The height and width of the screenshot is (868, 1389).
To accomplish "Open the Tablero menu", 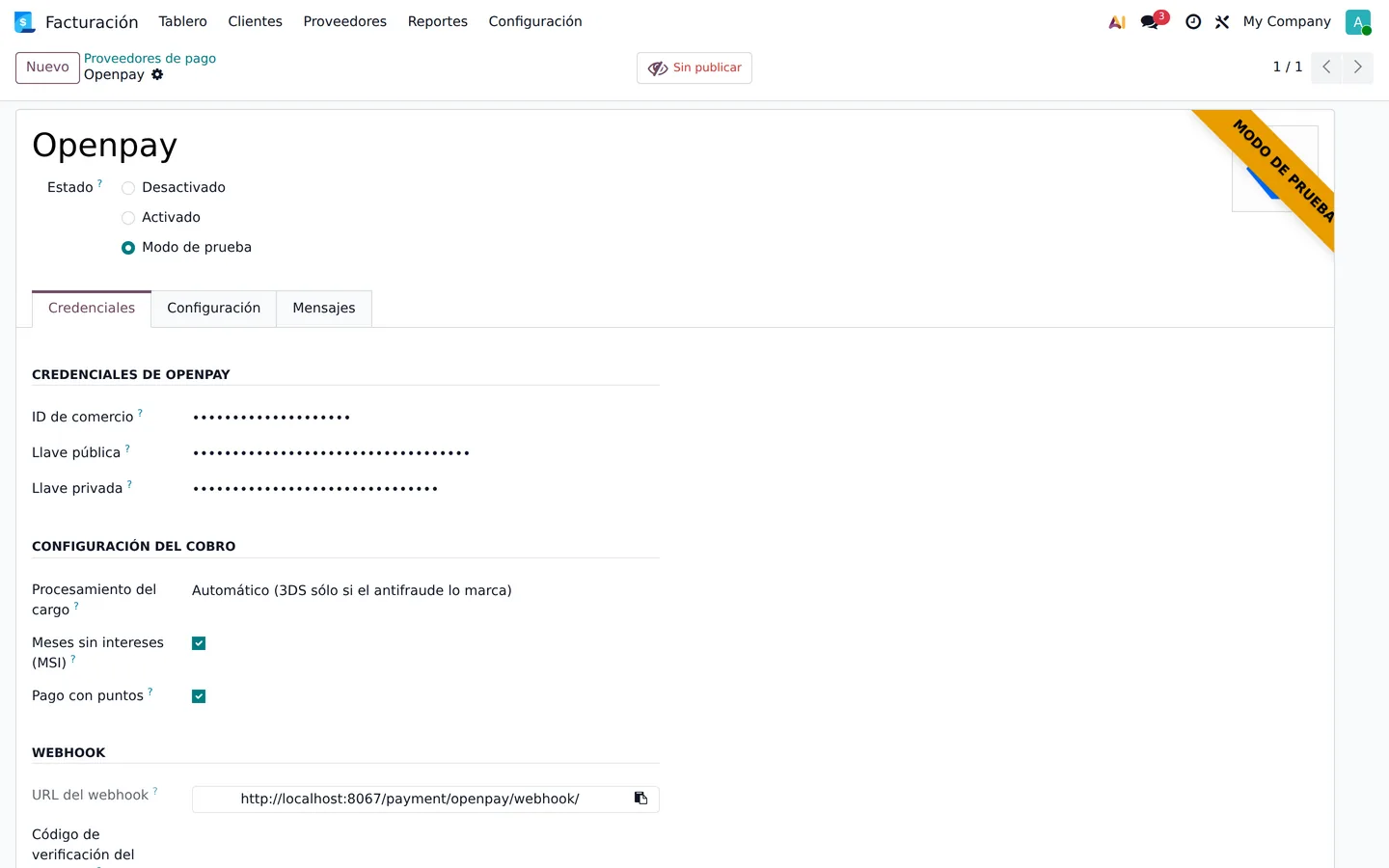I will (x=183, y=21).
